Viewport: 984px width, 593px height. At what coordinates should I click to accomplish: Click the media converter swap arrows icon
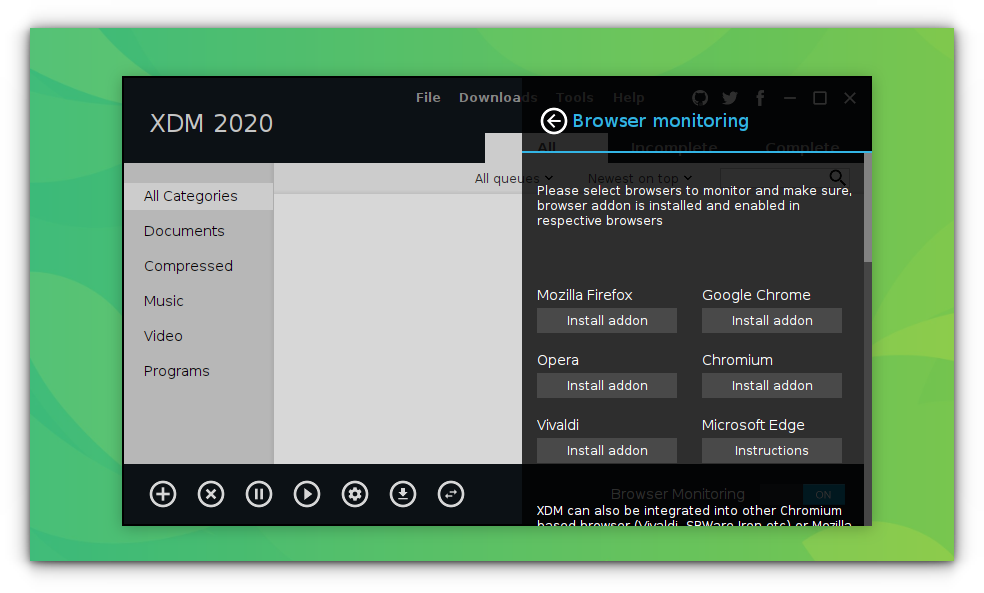click(x=451, y=494)
